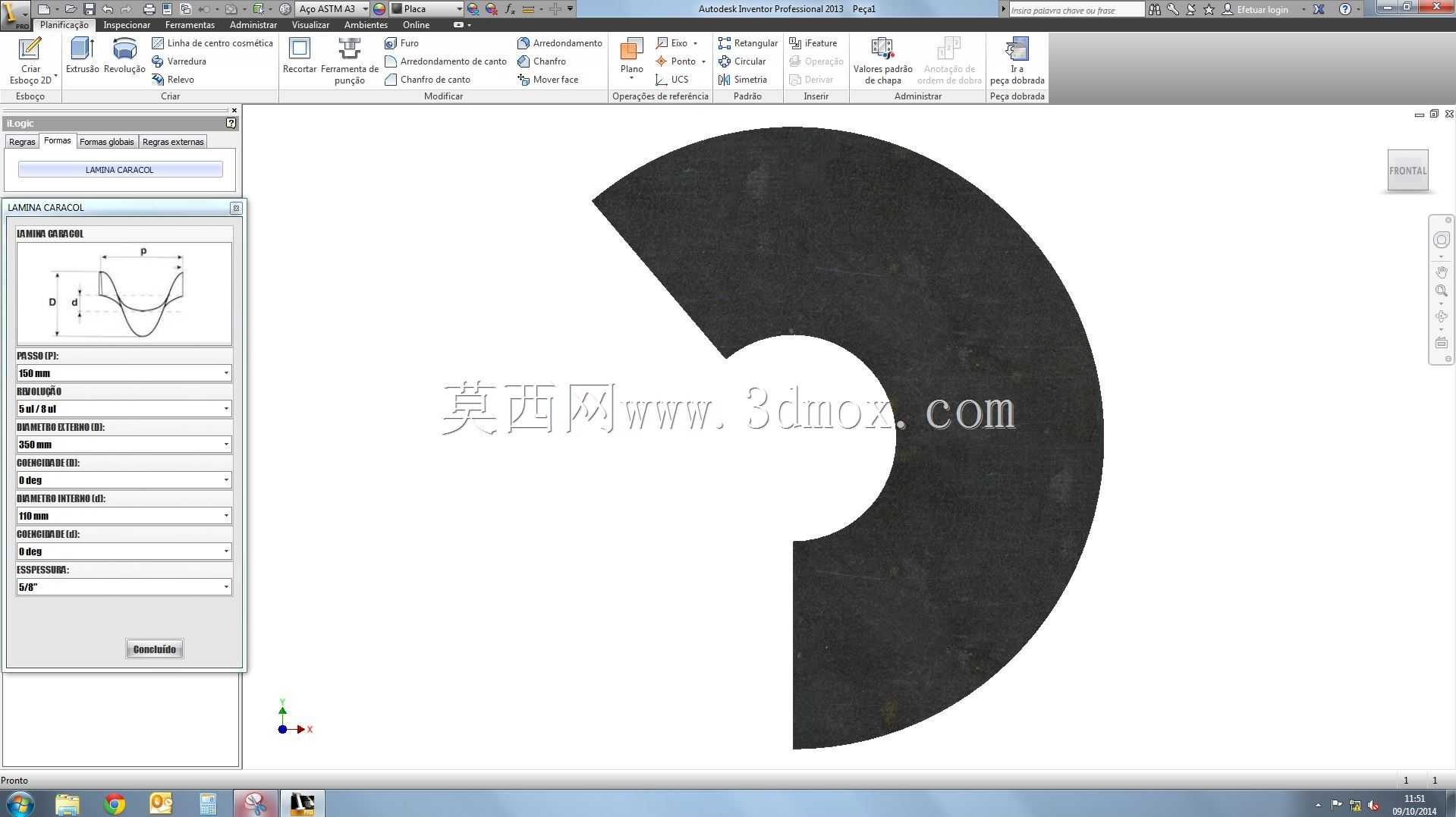
Task: Click Arredondamento de canto
Action: coord(445,61)
